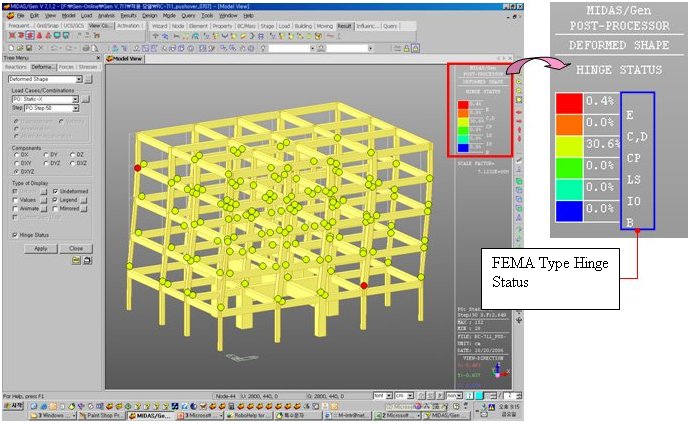Click the options button next to Values
Viewport: 691px width, 424px height.
pos(44,200)
